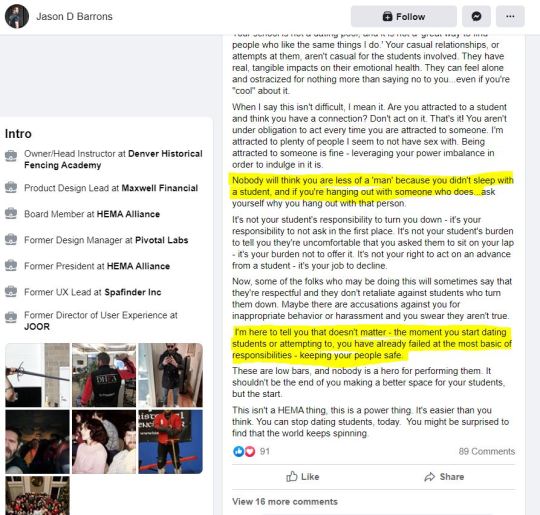Image resolution: width=540 pixels, height=515 pixels.
Task: Click Jason D Barrons profile avatar
Action: (17, 17)
